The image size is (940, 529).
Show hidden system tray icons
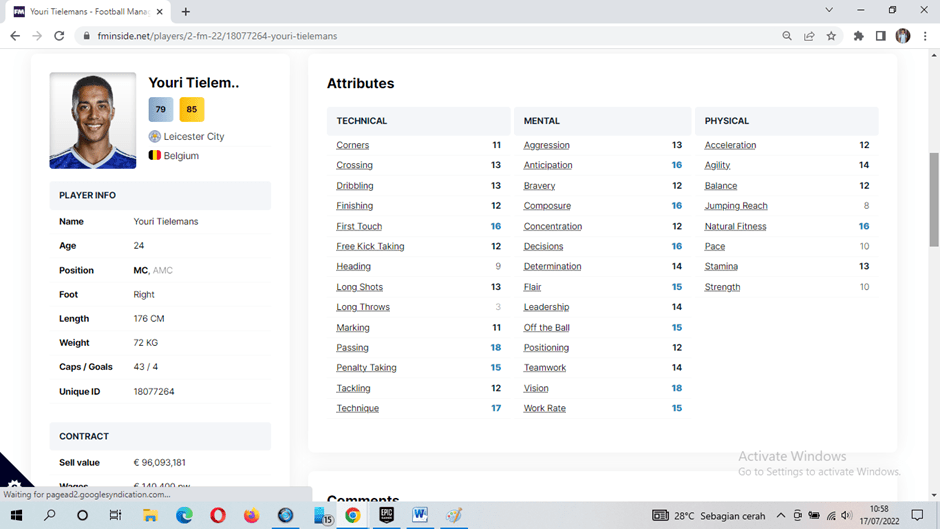pyautogui.click(x=781, y=516)
